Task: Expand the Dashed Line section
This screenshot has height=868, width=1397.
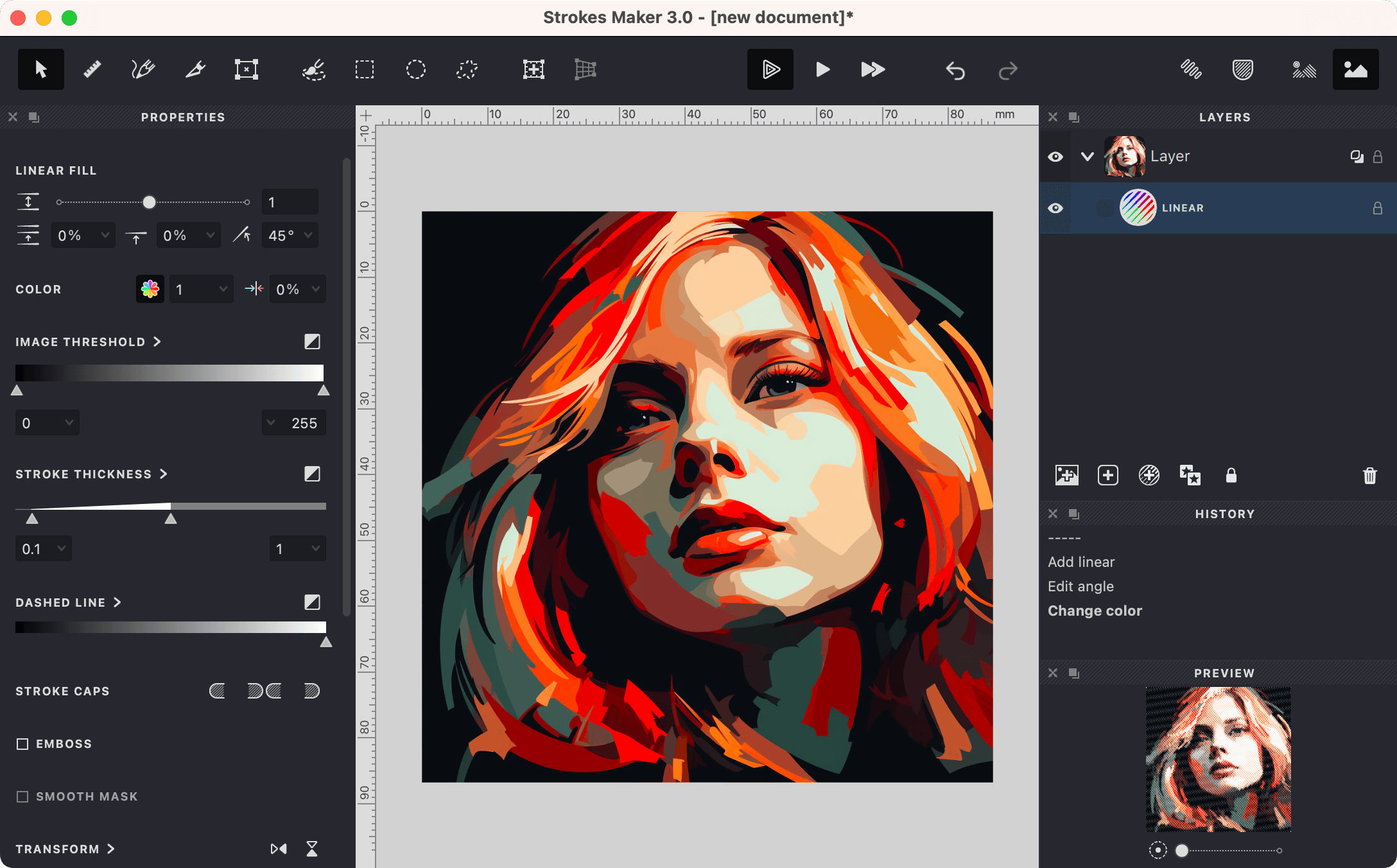Action: click(117, 602)
